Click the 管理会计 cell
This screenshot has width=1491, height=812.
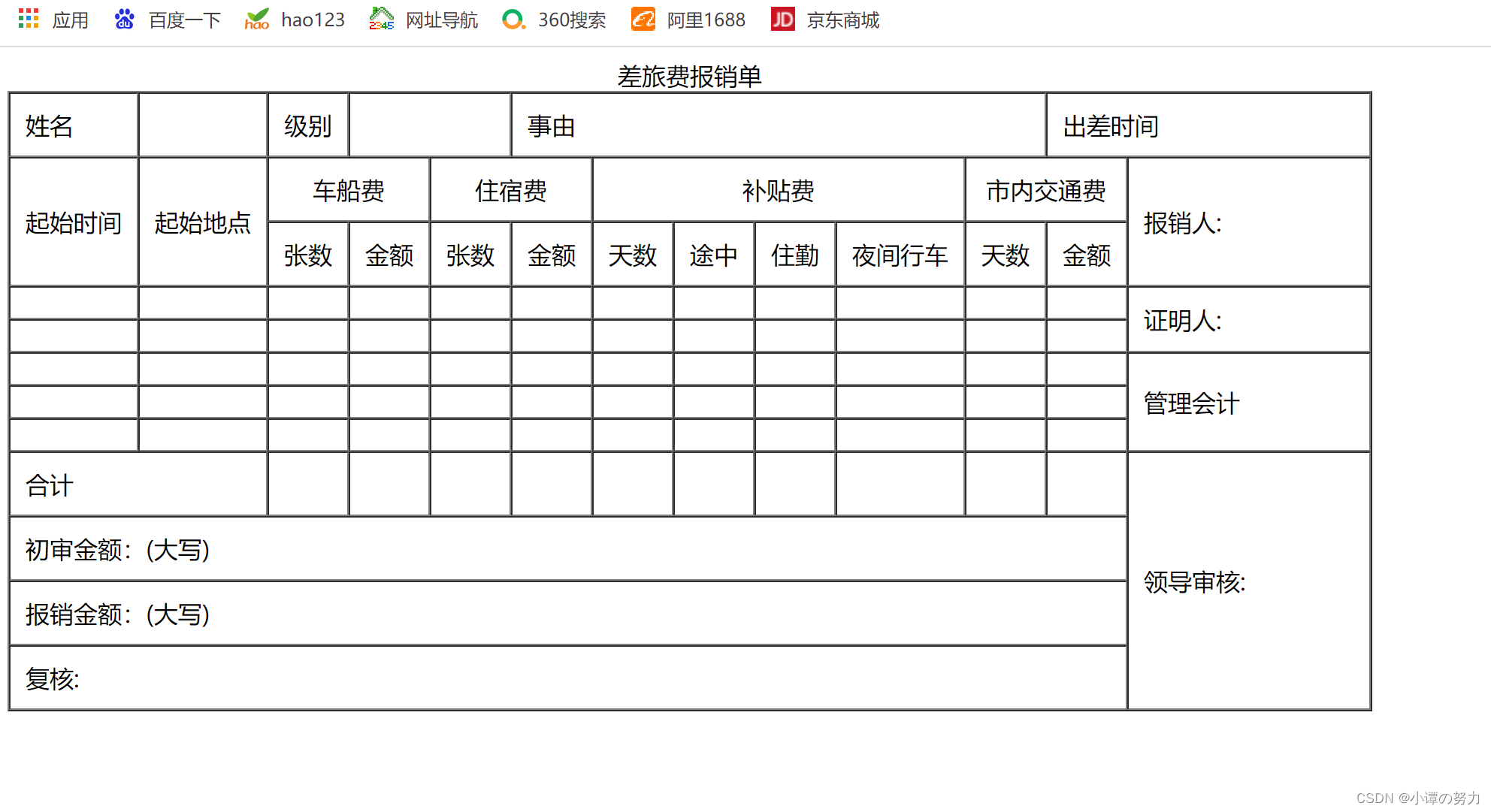pyautogui.click(x=1249, y=403)
